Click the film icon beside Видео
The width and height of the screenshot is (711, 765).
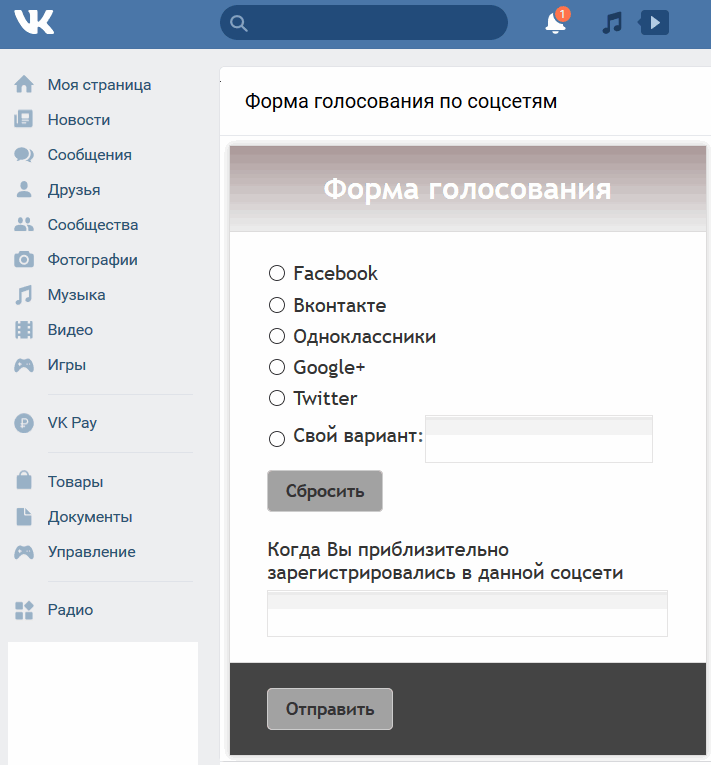tap(24, 330)
